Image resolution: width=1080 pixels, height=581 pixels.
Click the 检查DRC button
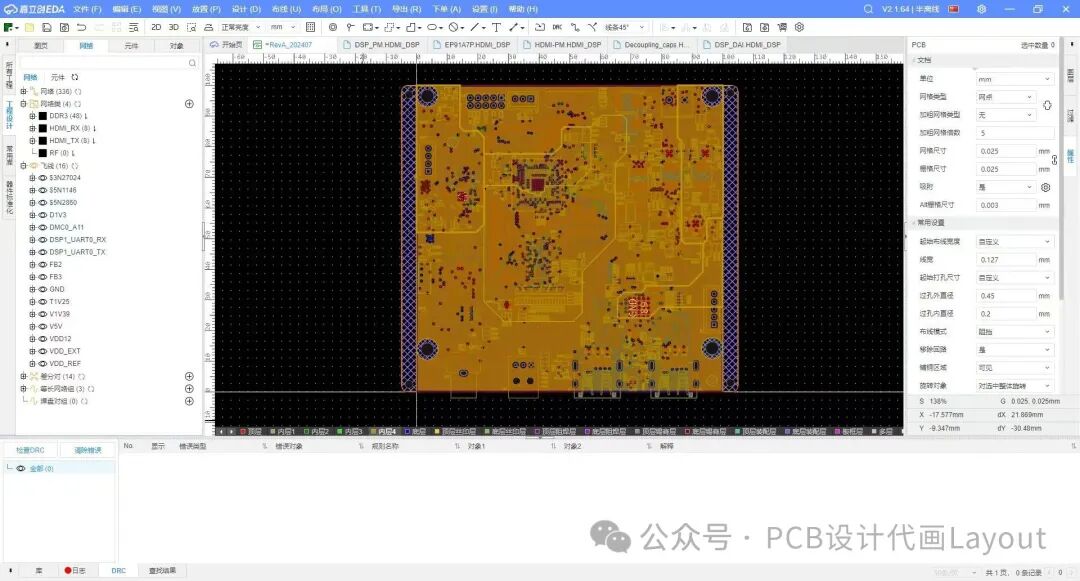(x=30, y=450)
